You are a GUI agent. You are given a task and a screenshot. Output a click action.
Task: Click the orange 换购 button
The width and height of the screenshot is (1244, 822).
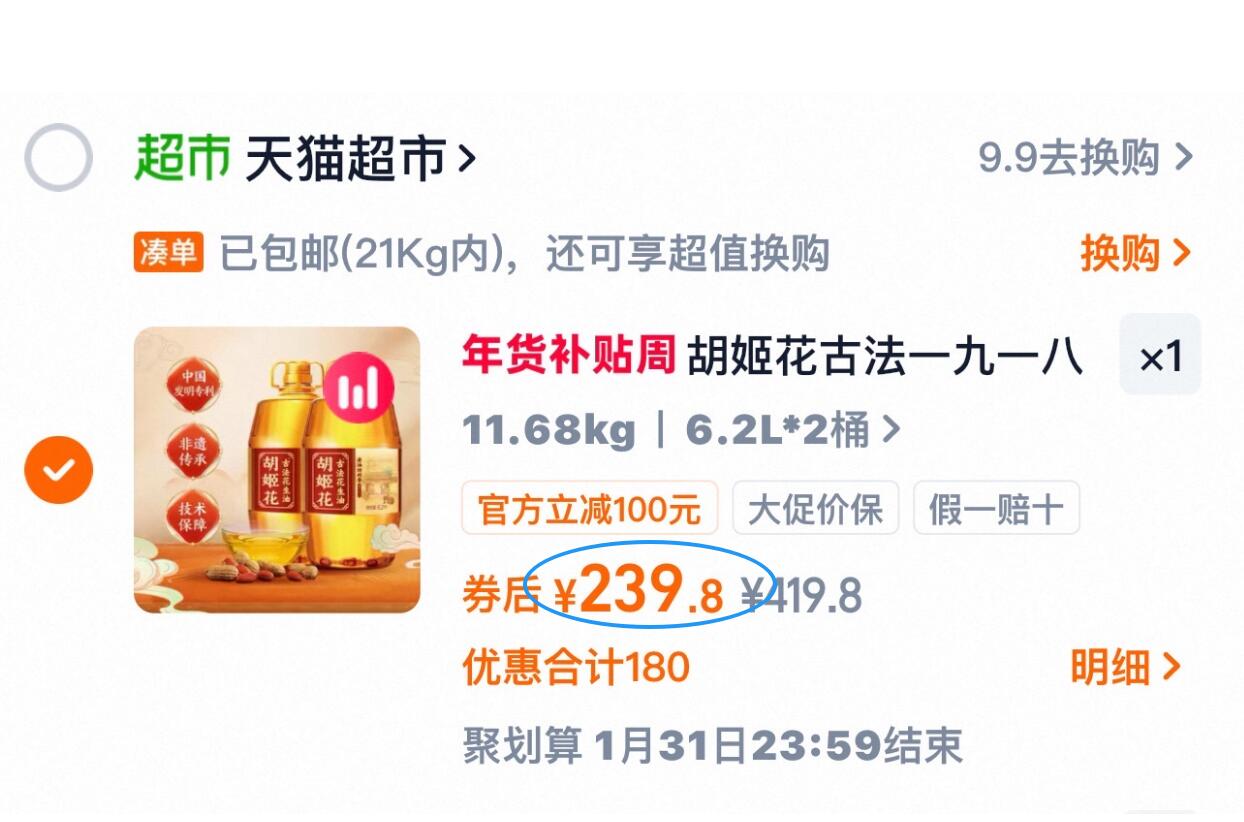click(x=1135, y=253)
